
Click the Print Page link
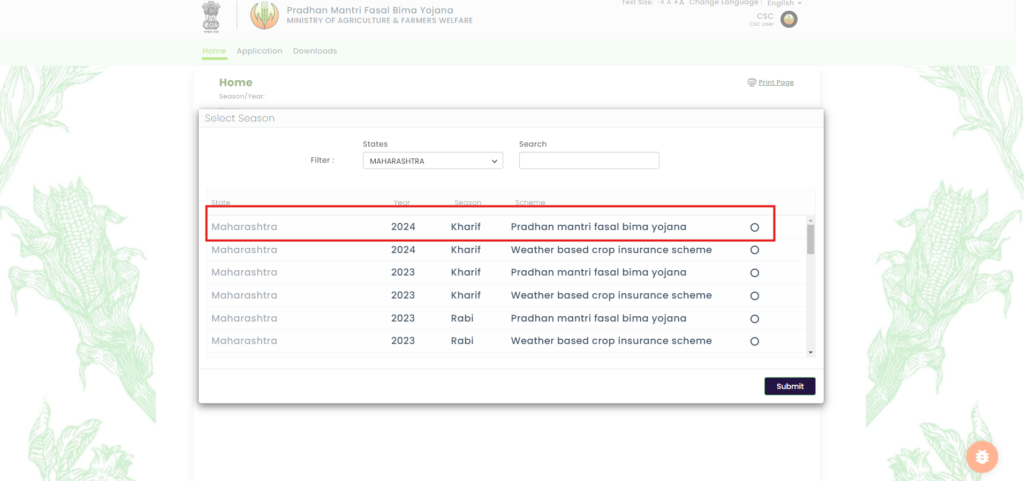click(x=776, y=82)
